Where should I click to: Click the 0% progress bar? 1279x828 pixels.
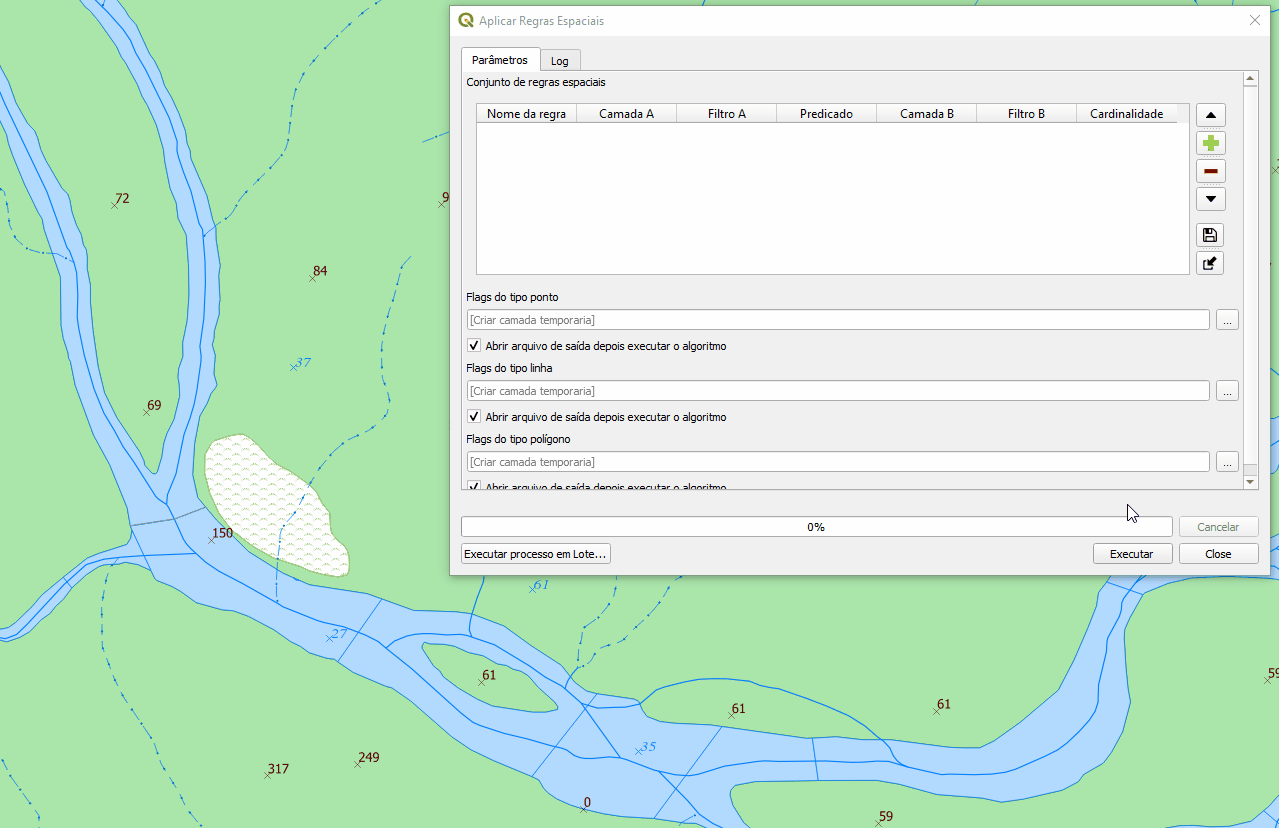click(x=816, y=527)
